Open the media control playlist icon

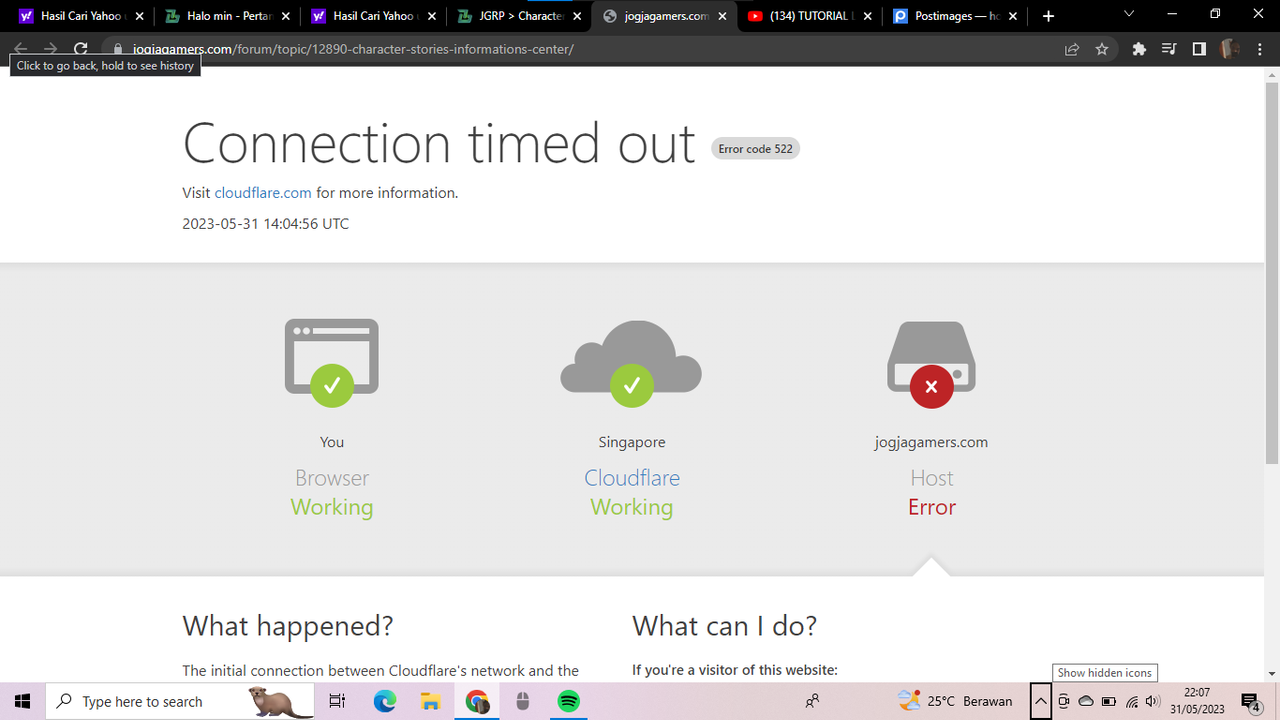tap(1168, 48)
